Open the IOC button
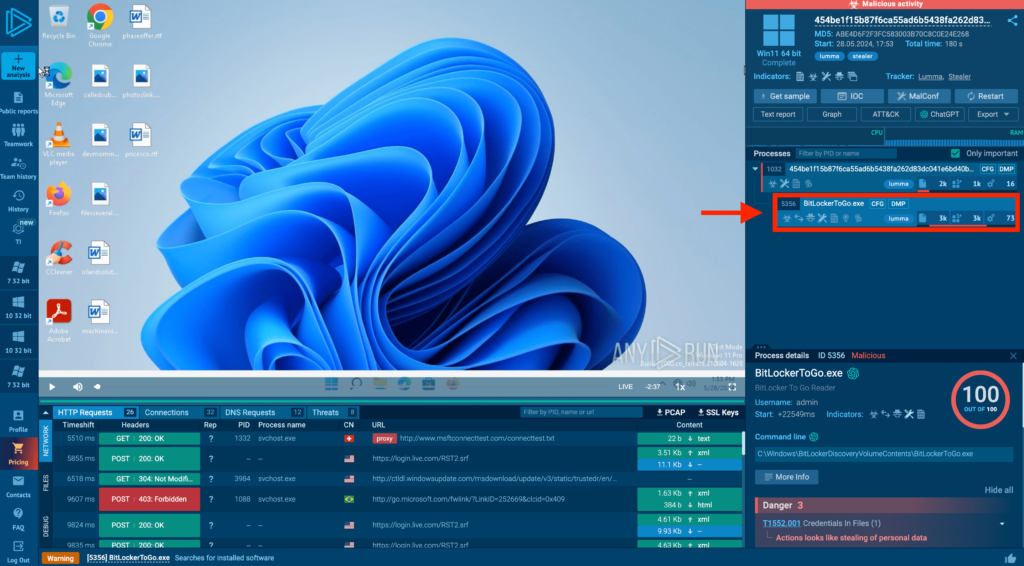 (x=851, y=96)
